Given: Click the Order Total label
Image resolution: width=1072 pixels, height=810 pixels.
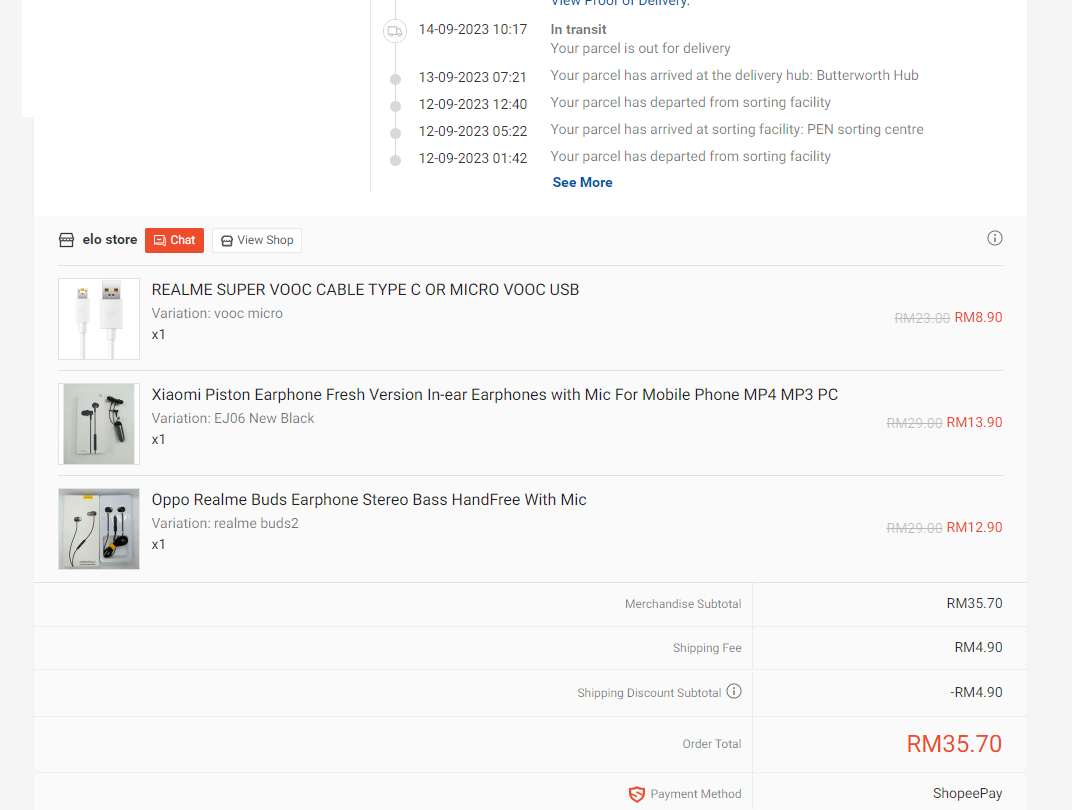Looking at the screenshot, I should (x=712, y=744).
